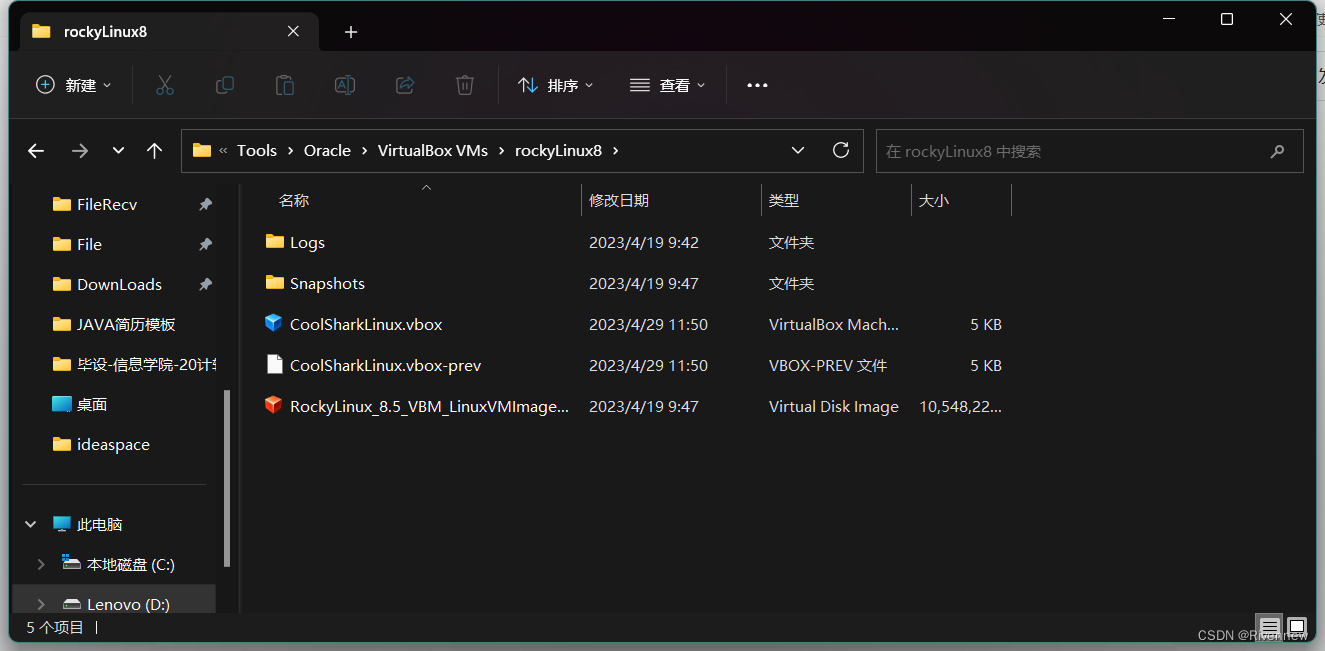Collapse the 此电脑 tree node
1325x651 pixels.
pos(31,524)
